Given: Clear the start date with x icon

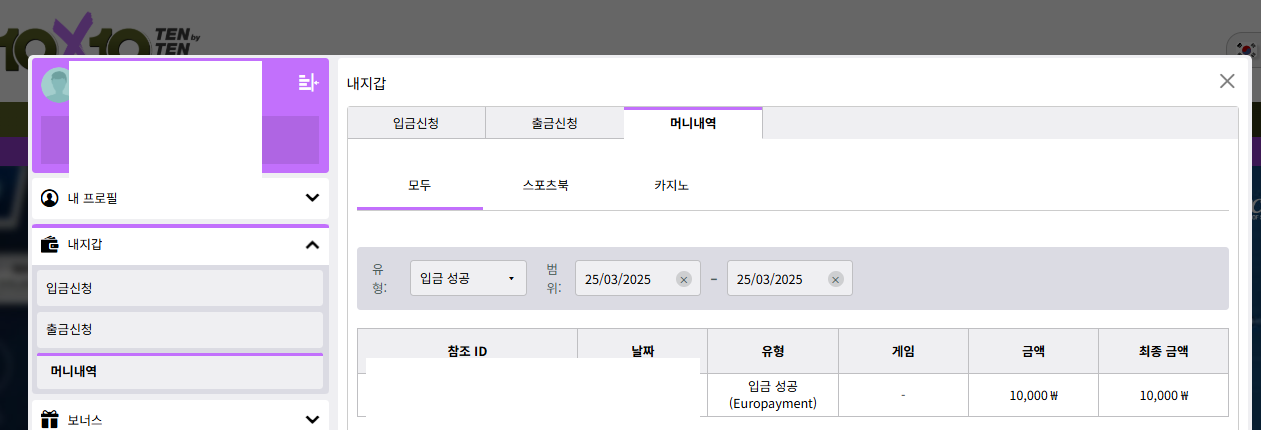Looking at the screenshot, I should [x=684, y=279].
